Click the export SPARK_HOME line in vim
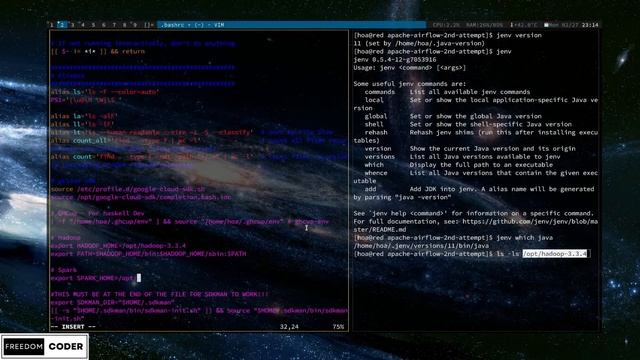 (96, 278)
